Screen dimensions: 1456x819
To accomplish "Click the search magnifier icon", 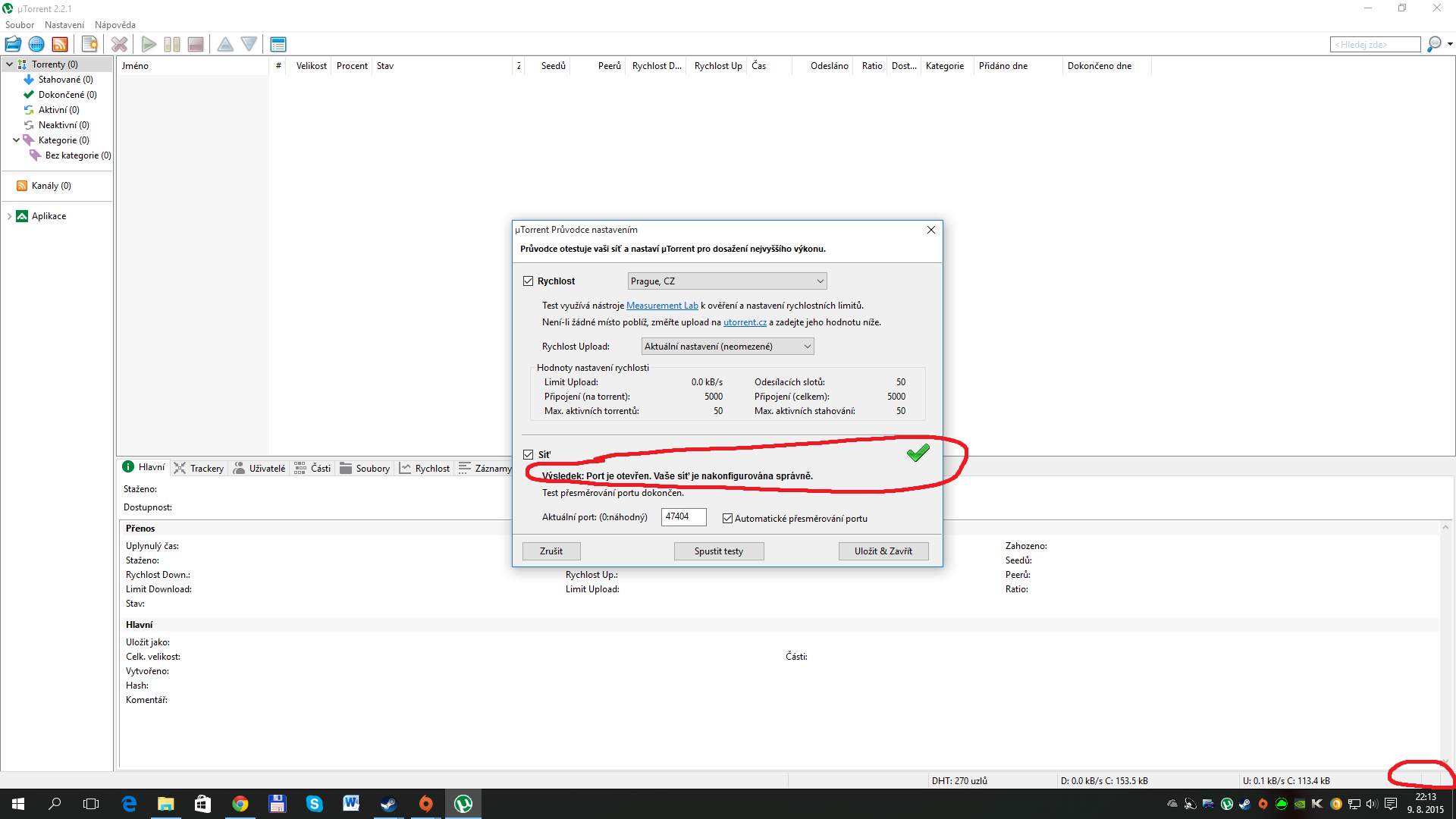I will (x=1433, y=44).
